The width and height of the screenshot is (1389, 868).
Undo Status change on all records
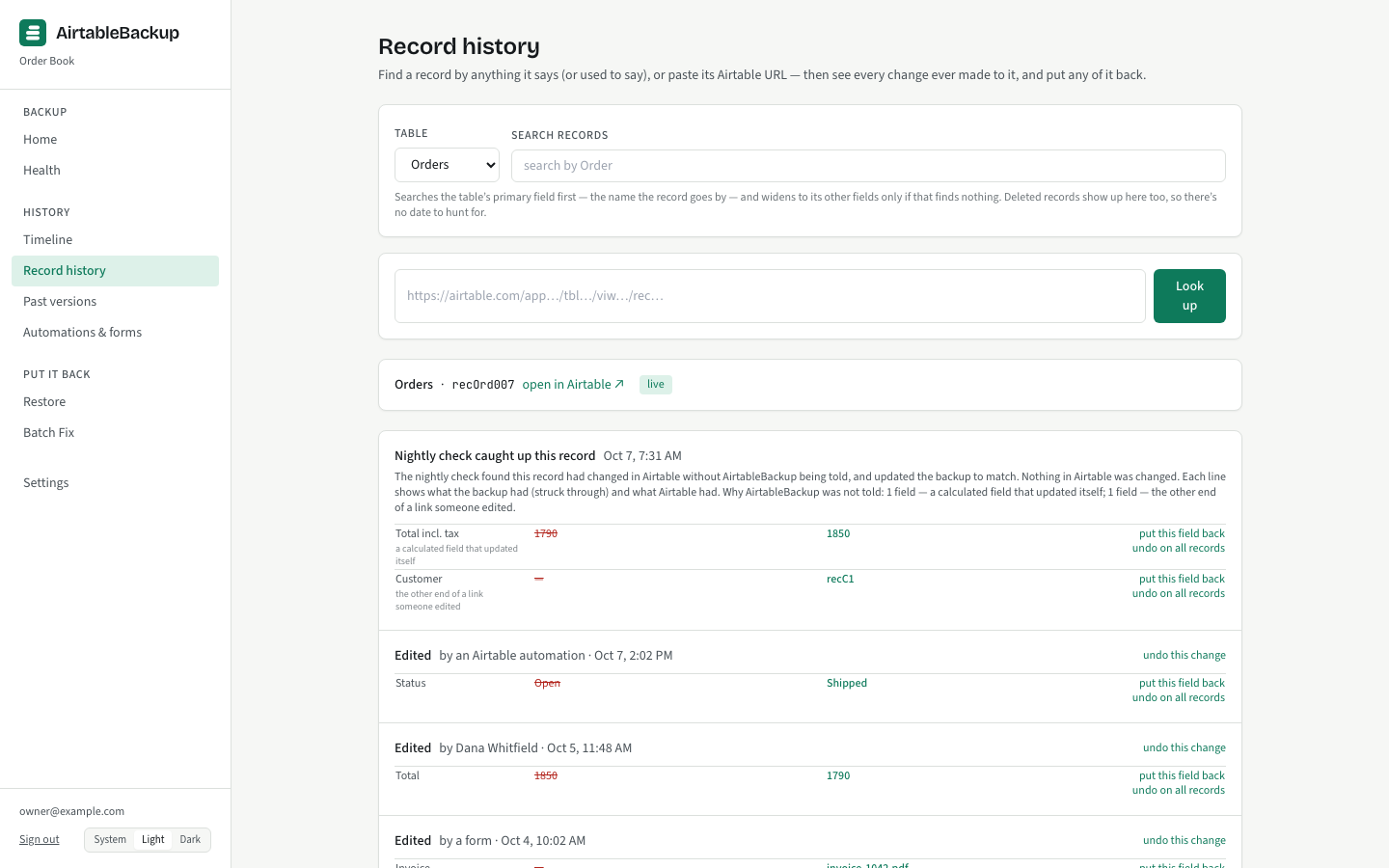pyautogui.click(x=1179, y=697)
